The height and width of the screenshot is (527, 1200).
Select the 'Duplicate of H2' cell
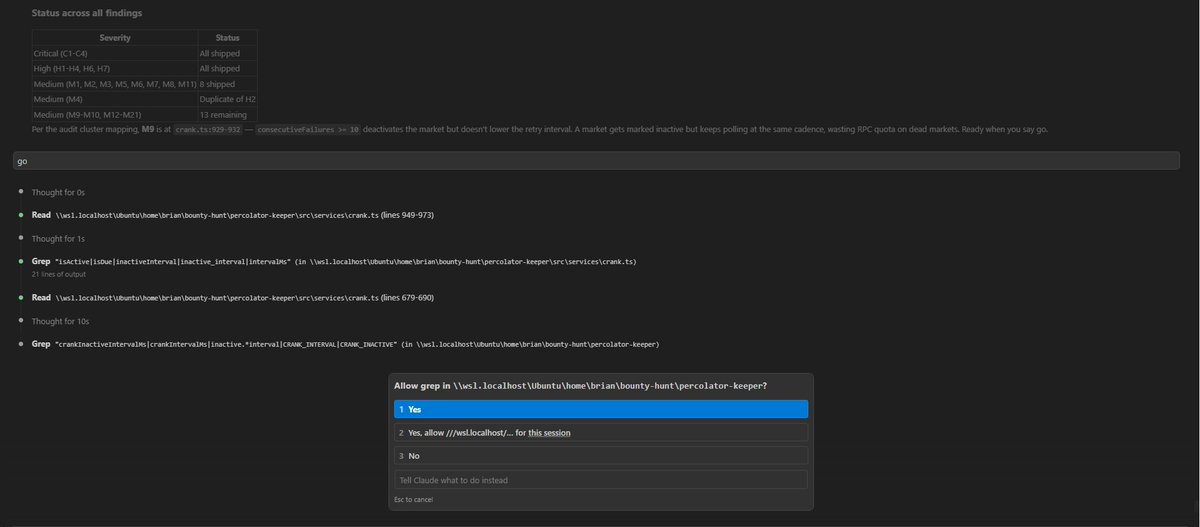click(227, 99)
